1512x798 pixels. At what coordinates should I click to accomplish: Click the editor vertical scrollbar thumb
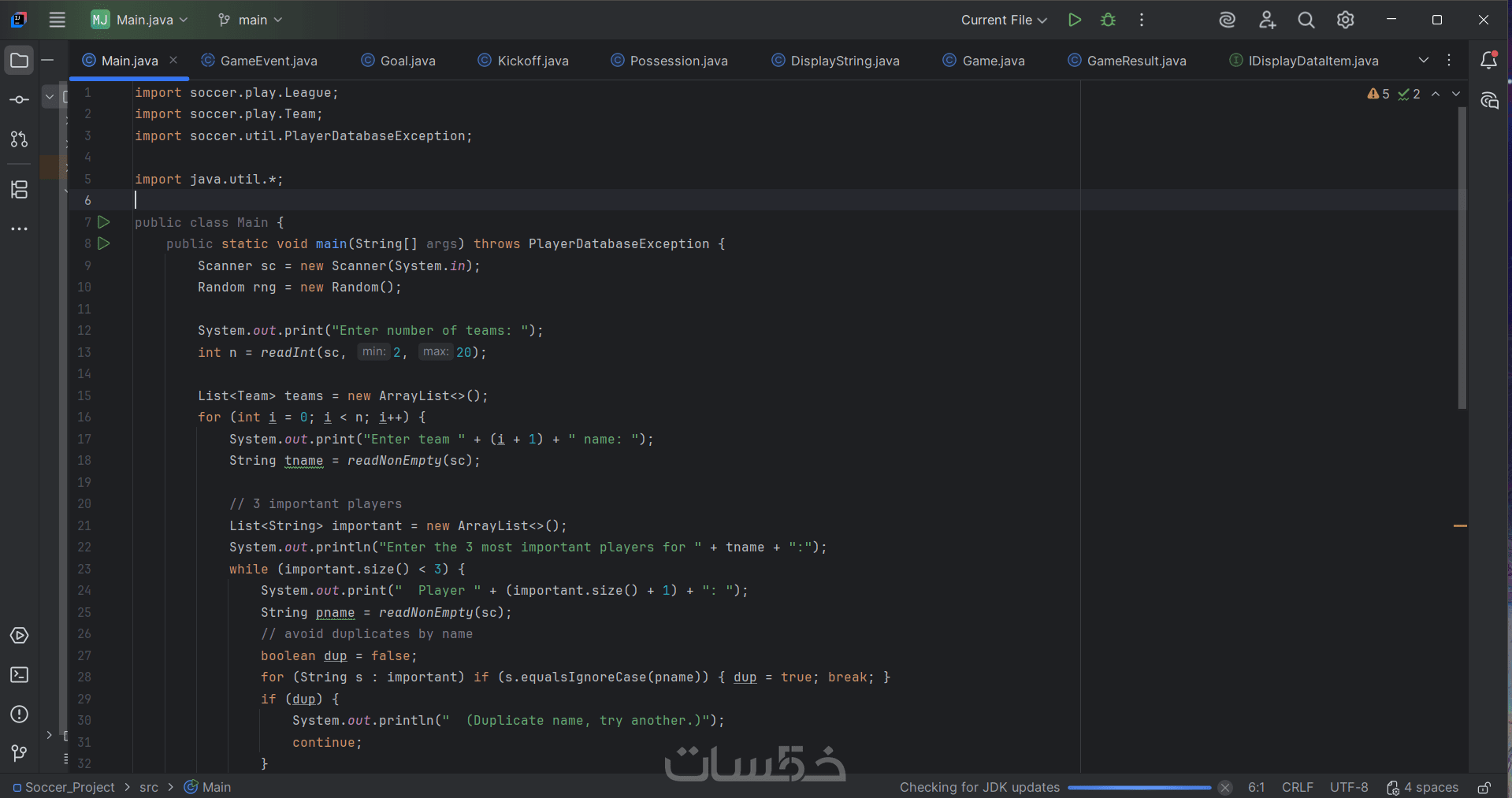(x=1462, y=258)
